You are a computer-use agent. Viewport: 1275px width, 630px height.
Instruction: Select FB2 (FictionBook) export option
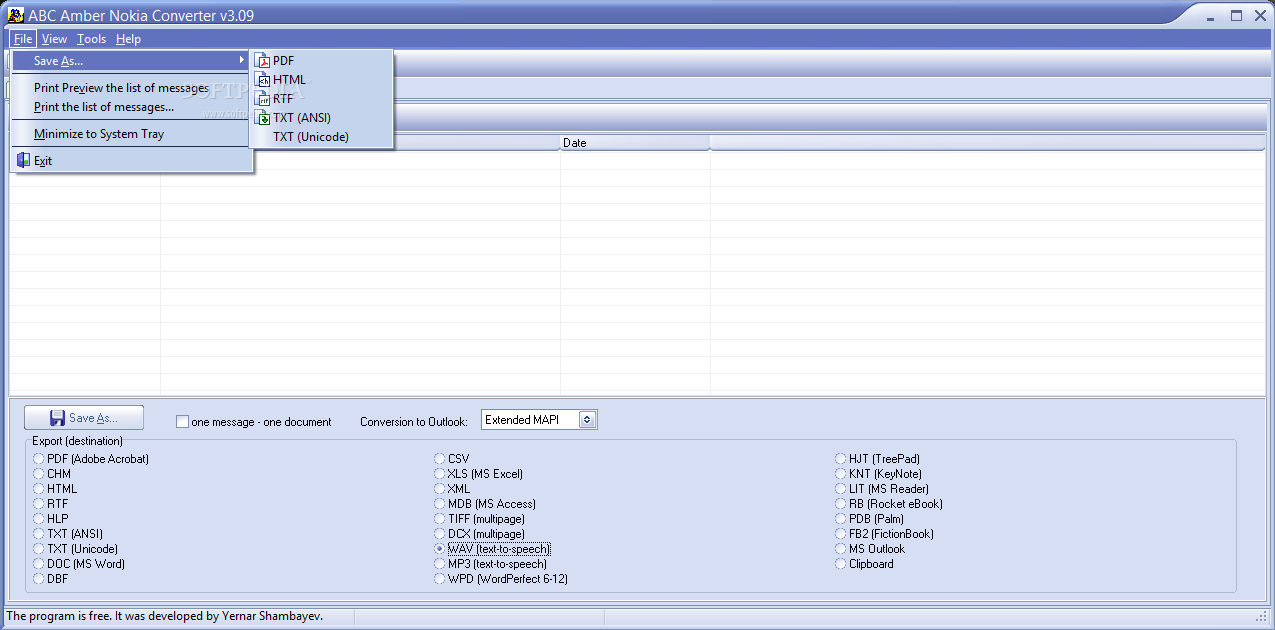coord(885,534)
